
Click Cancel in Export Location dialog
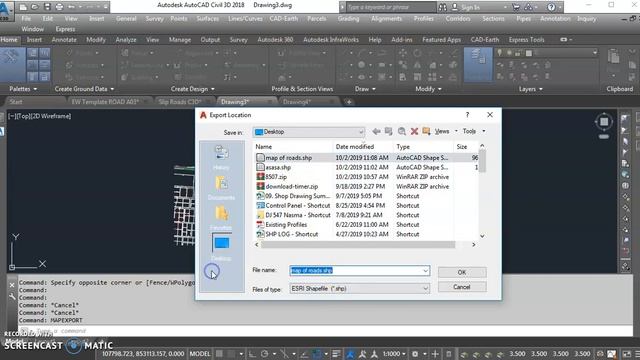point(462,287)
